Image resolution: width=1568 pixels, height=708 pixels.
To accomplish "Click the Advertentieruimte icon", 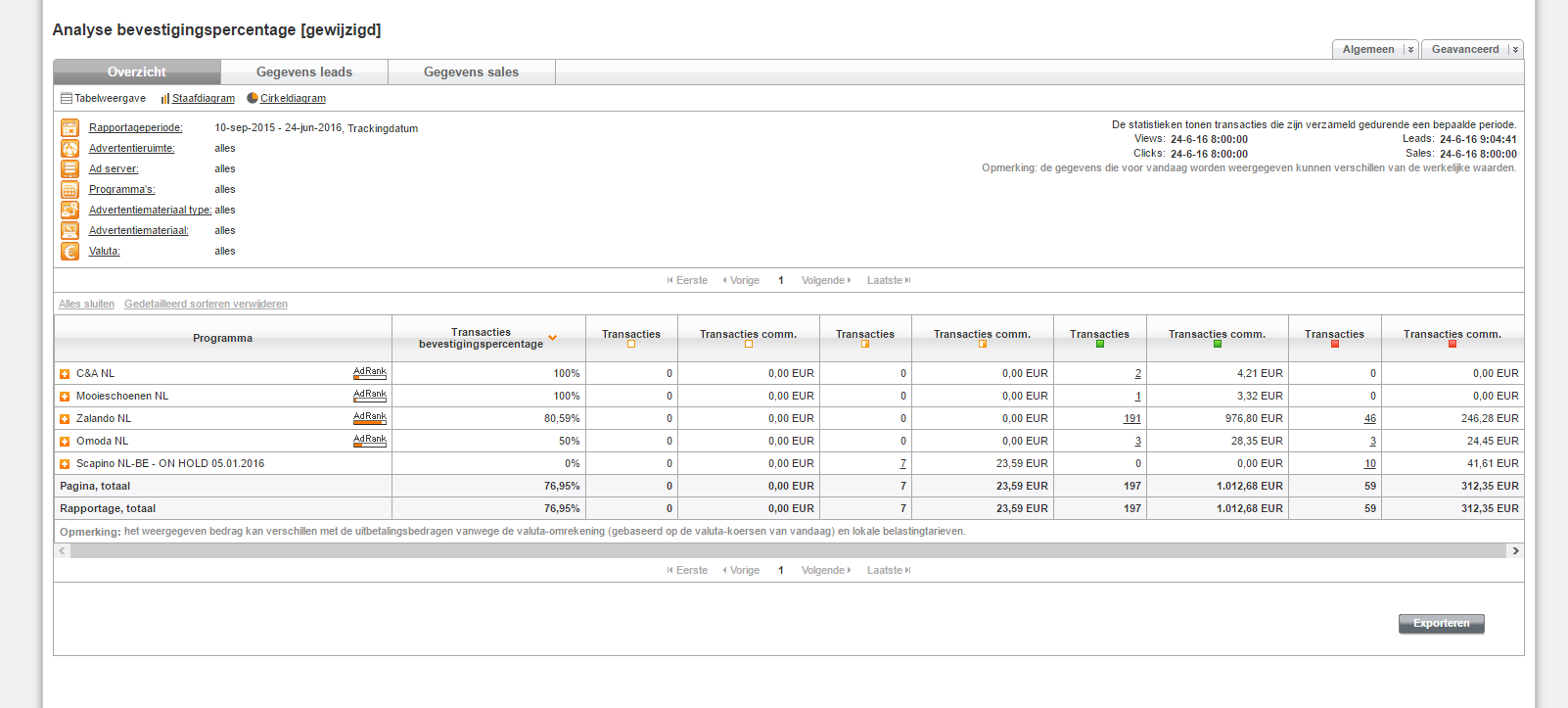I will point(69,149).
